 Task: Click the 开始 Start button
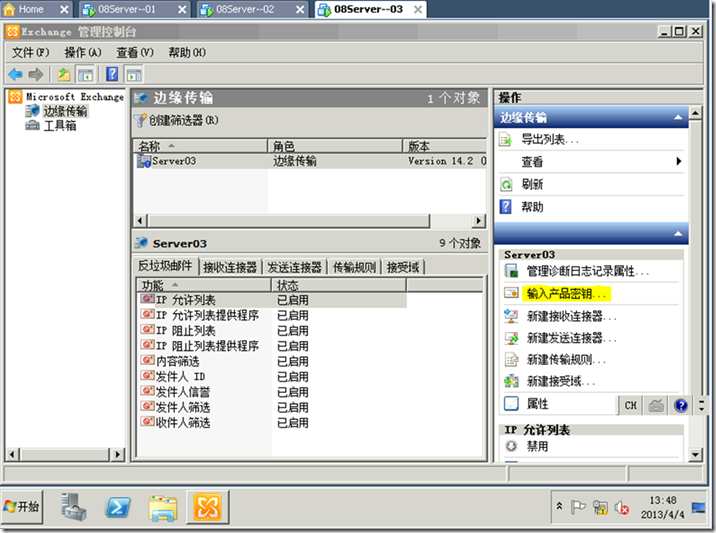tap(21, 507)
